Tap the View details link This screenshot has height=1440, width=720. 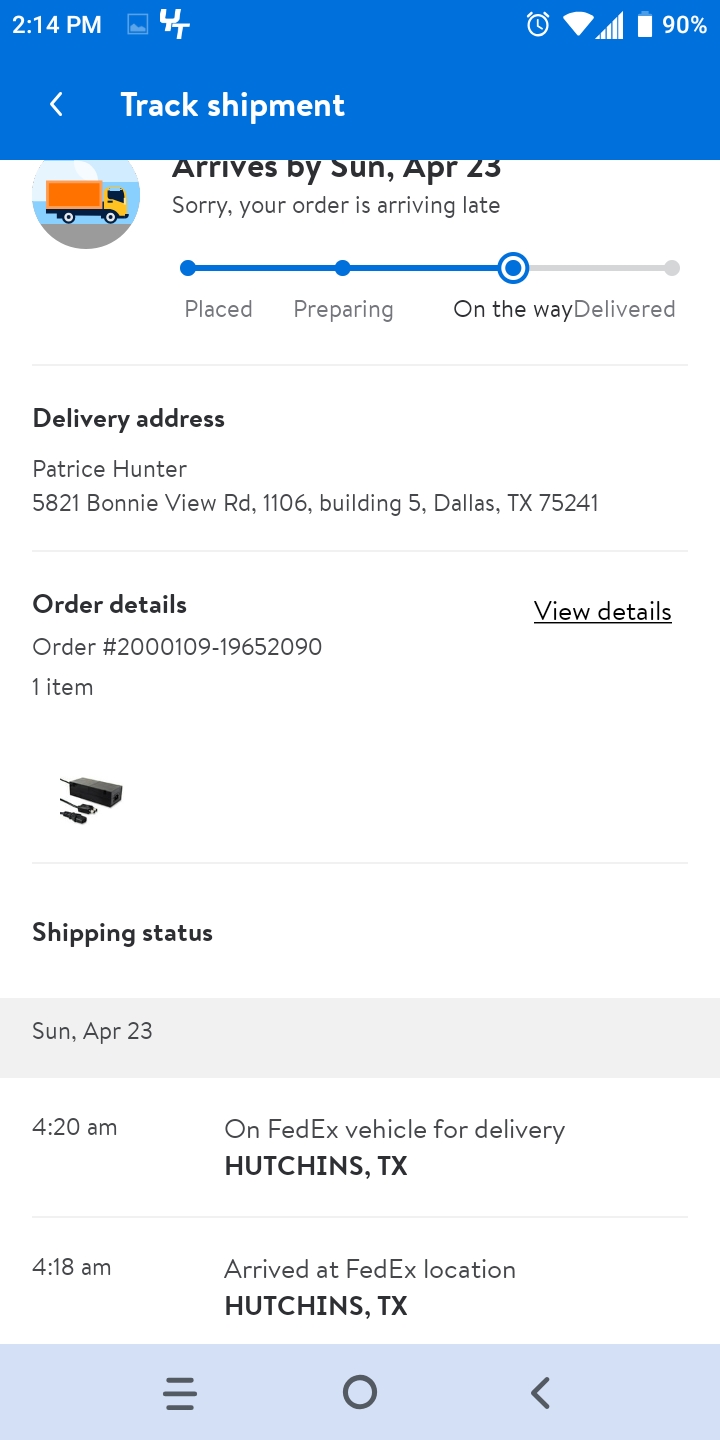(x=602, y=611)
